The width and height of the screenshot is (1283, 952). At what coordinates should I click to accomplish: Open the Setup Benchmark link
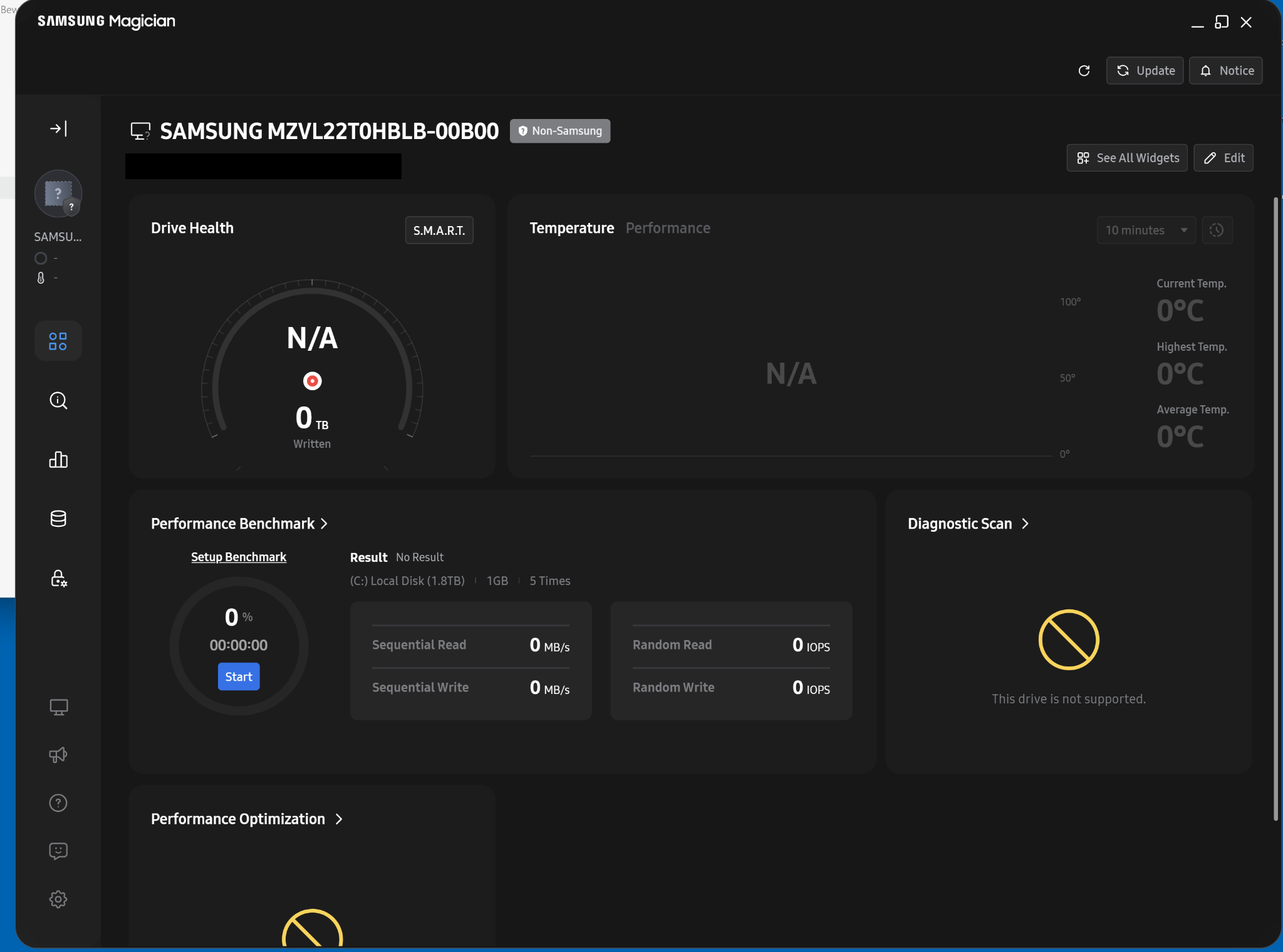pos(239,557)
